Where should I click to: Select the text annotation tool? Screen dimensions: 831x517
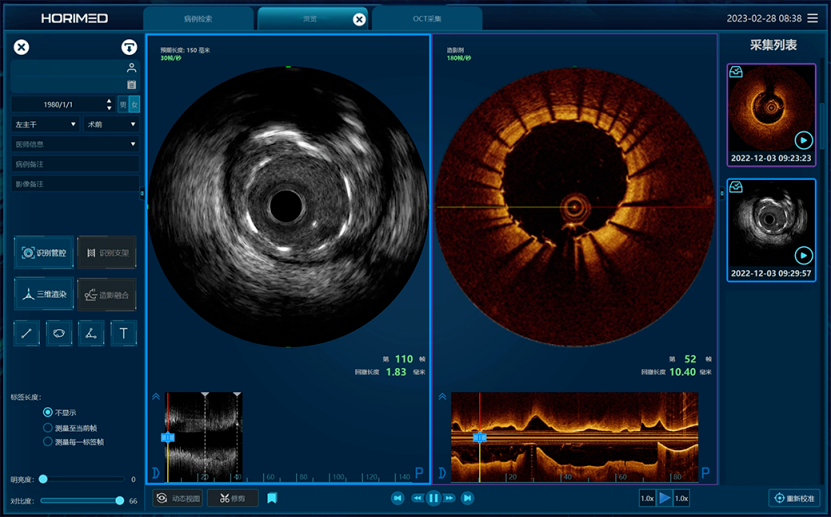123,333
